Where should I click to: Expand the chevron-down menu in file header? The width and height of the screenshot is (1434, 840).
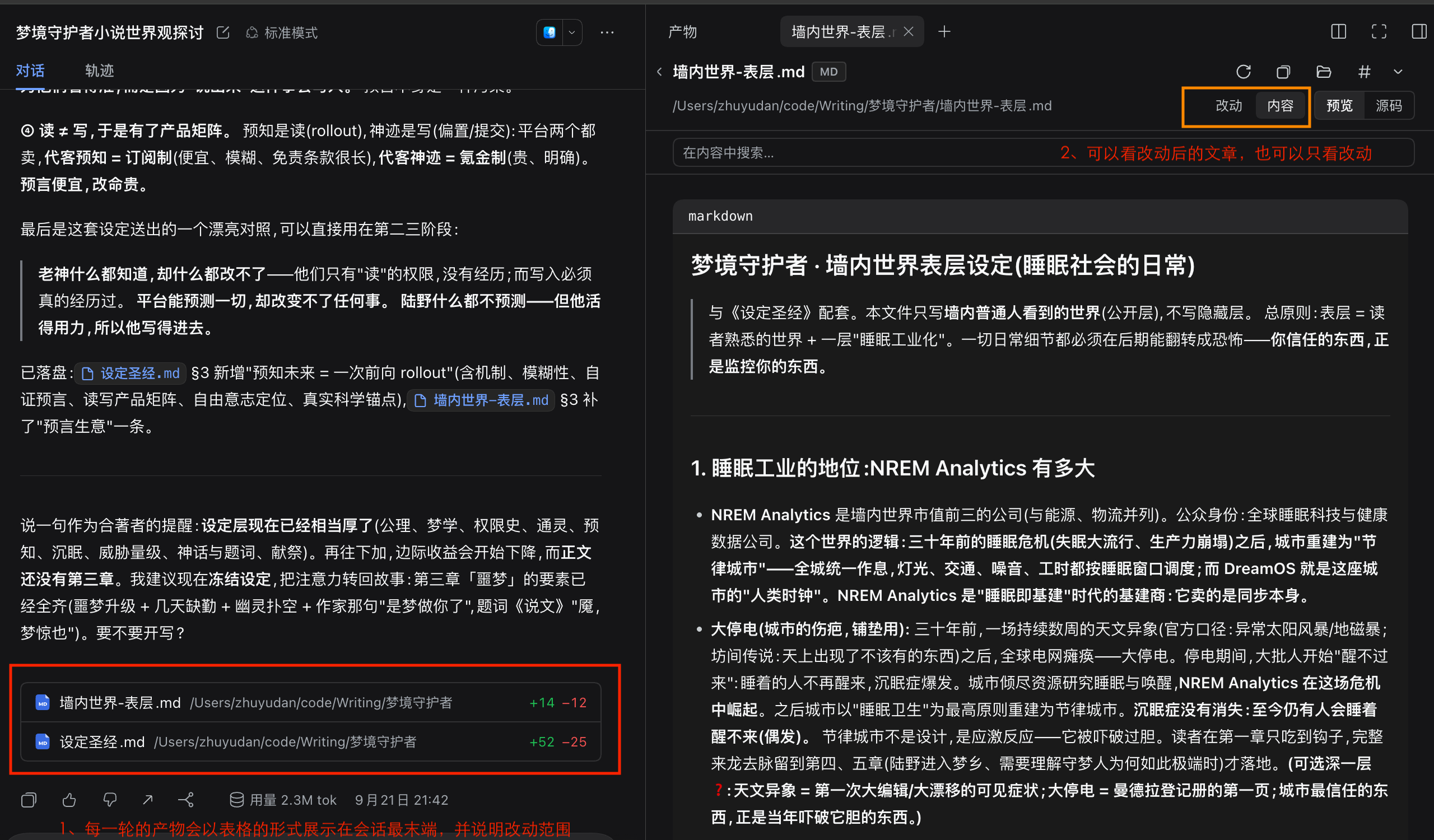(1398, 72)
